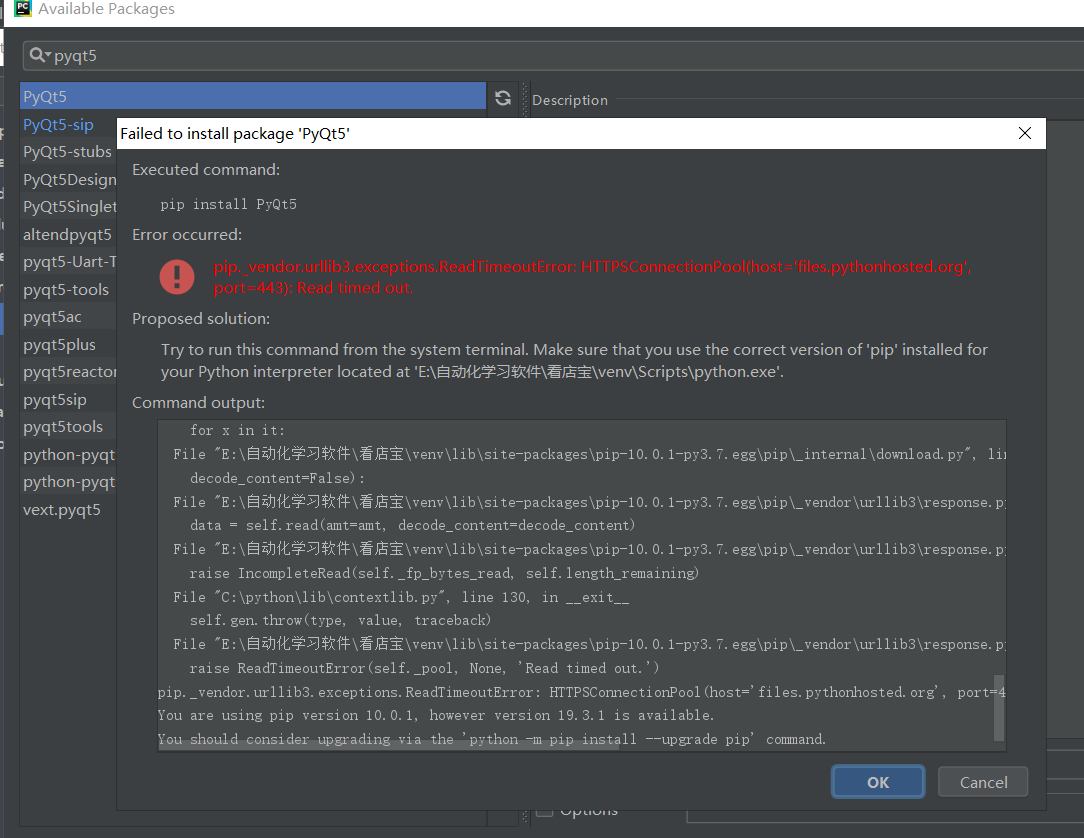Viewport: 1084px width, 838px height.
Task: Select the PyQt5-stubs package
Action: (x=67, y=151)
